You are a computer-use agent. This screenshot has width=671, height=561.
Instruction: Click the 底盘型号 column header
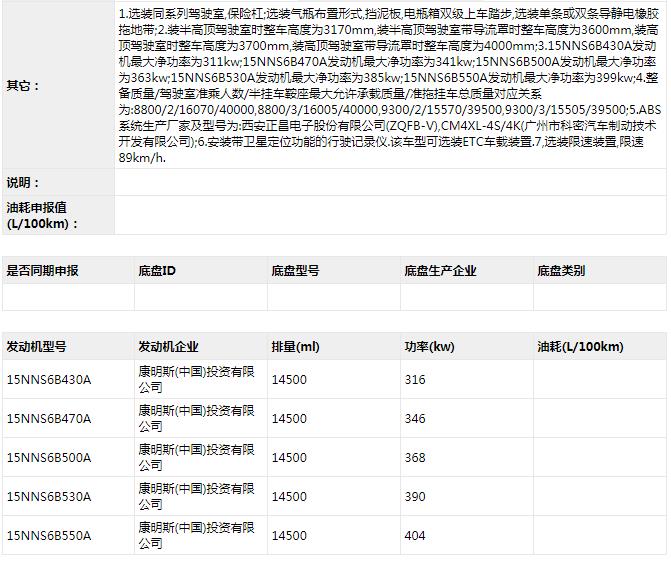pyautogui.click(x=295, y=270)
